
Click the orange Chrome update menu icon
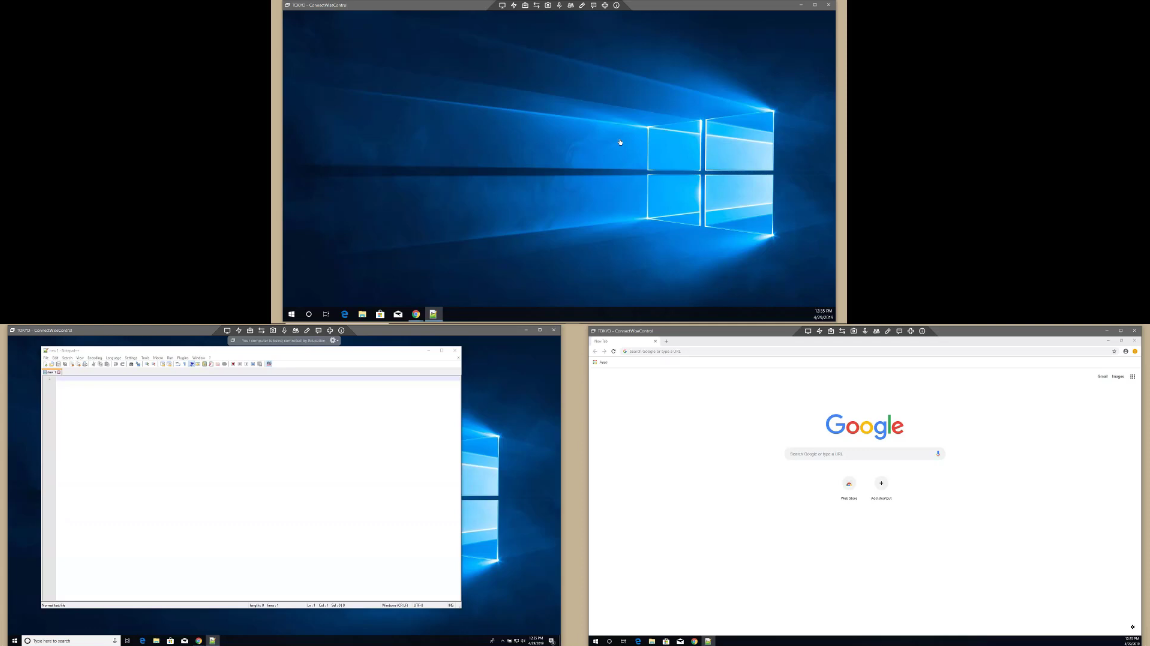click(1135, 351)
